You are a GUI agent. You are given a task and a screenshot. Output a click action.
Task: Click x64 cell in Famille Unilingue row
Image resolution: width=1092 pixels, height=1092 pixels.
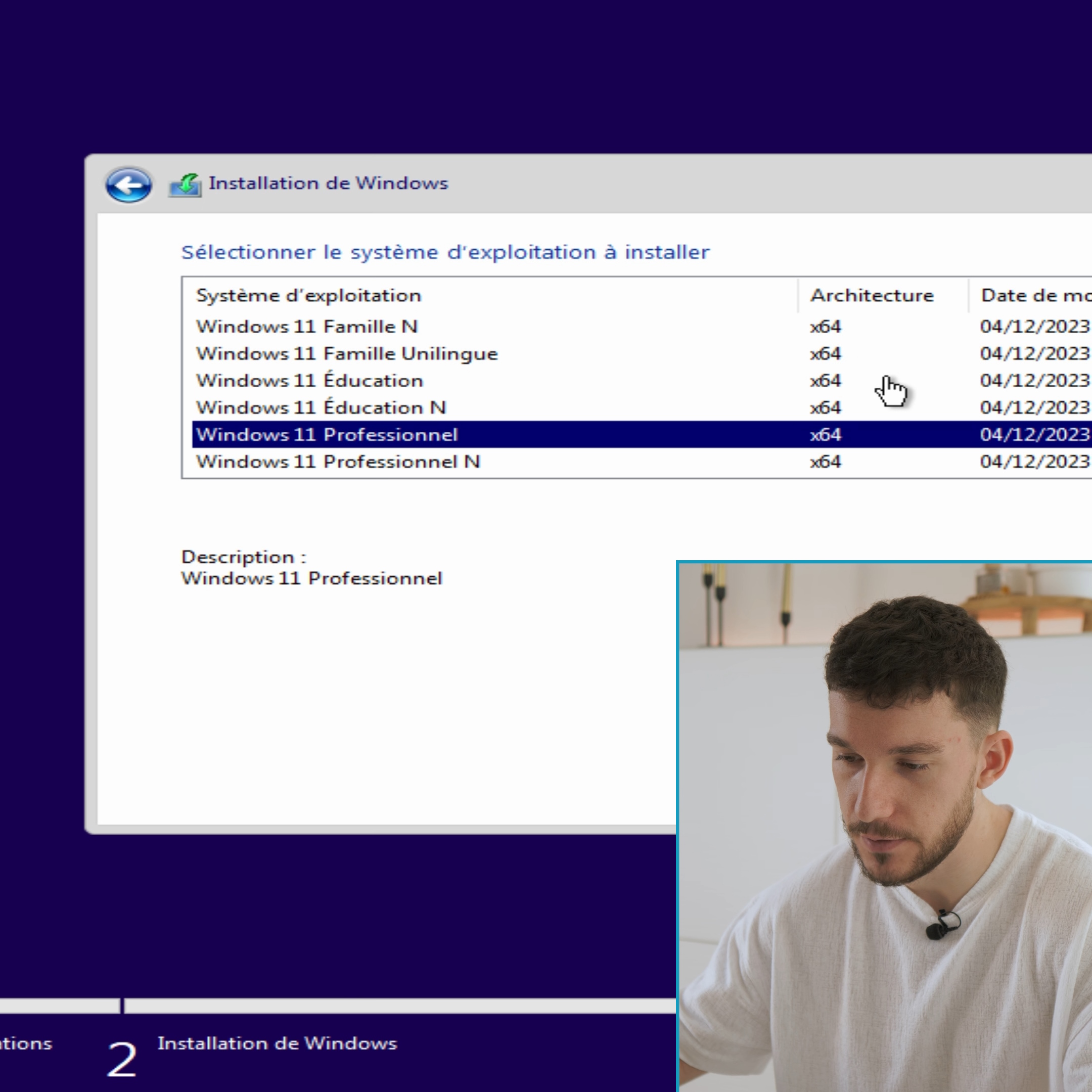[825, 354]
